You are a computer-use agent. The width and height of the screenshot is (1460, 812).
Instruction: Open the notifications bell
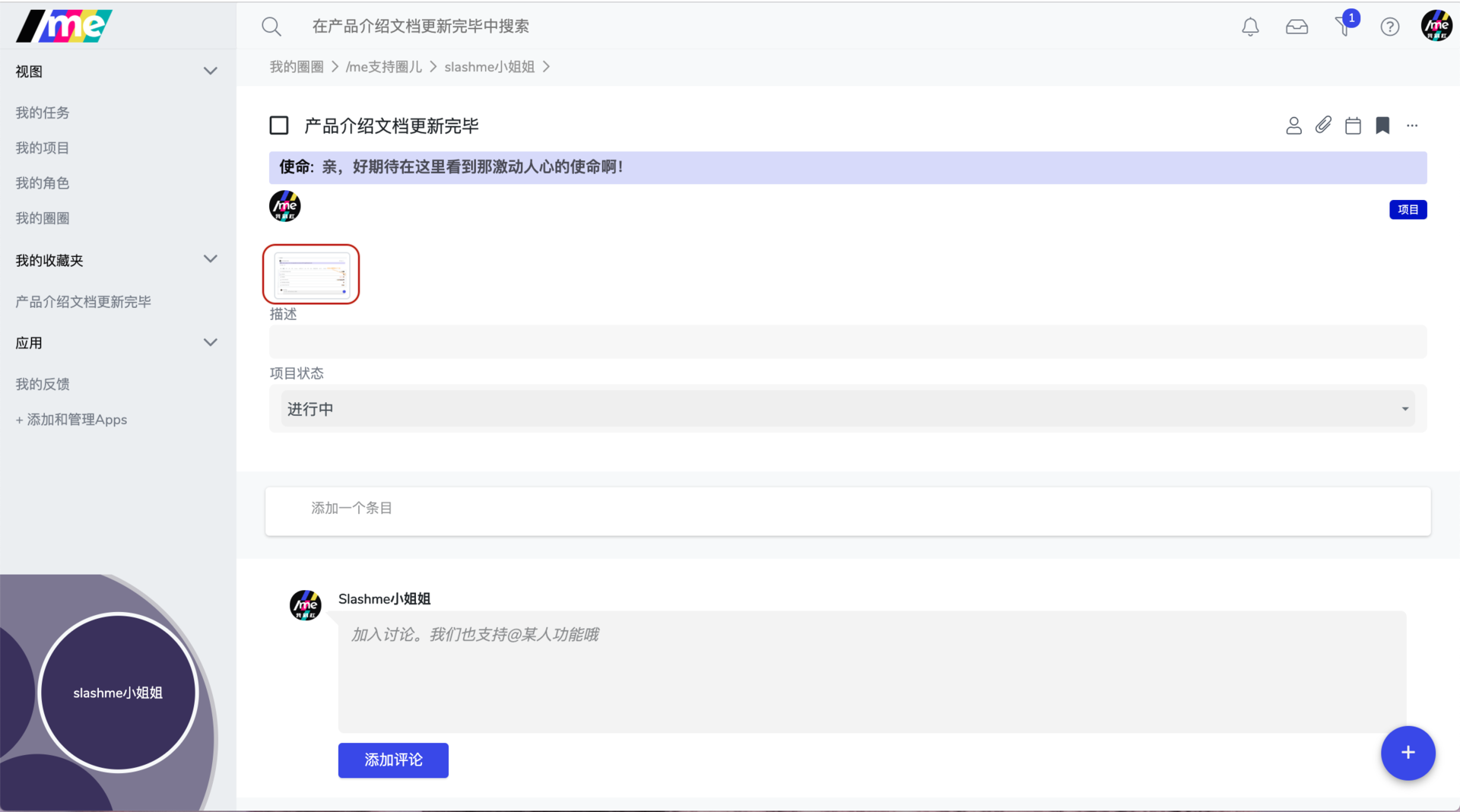(x=1250, y=27)
